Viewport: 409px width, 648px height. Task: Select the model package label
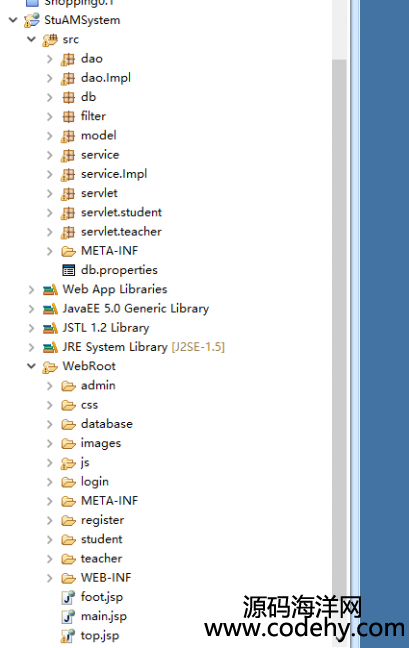coord(99,136)
